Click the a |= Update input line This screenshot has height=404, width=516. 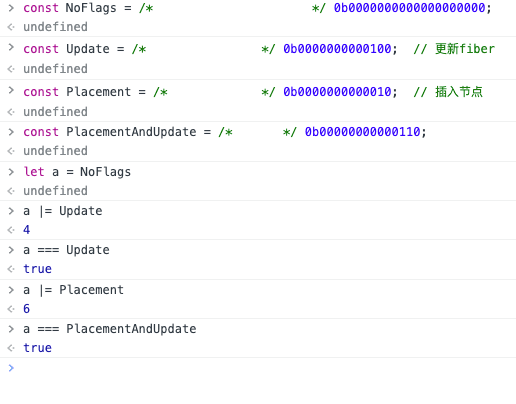coord(63,211)
